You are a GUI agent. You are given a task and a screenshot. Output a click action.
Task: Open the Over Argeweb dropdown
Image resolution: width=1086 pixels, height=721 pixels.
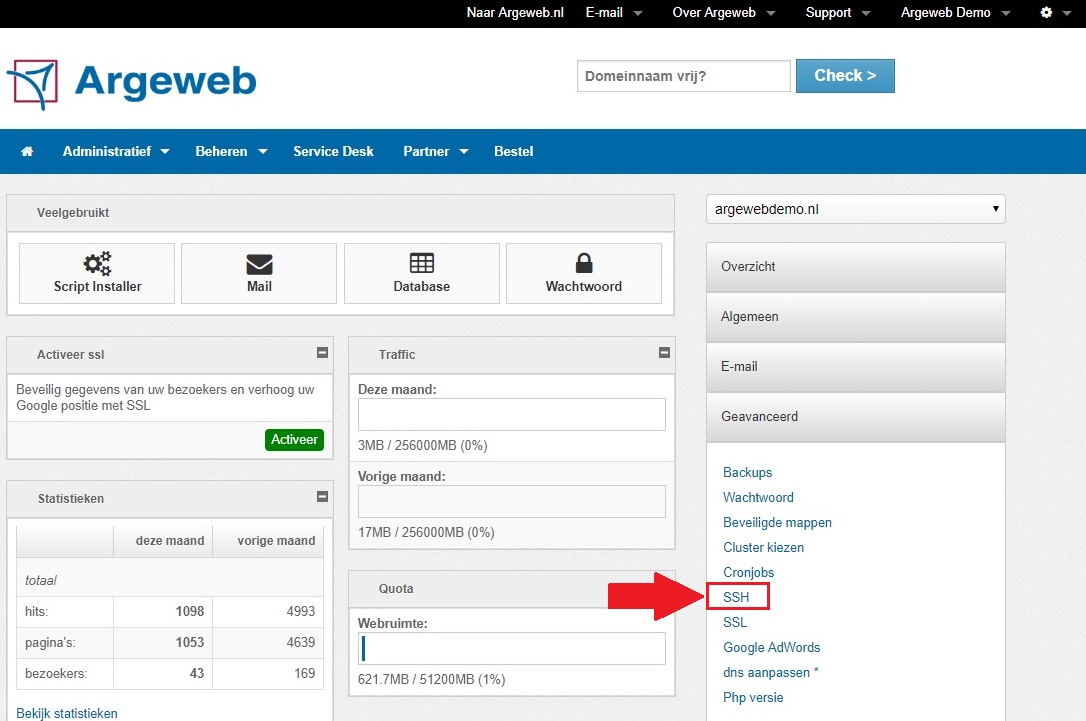coord(724,12)
